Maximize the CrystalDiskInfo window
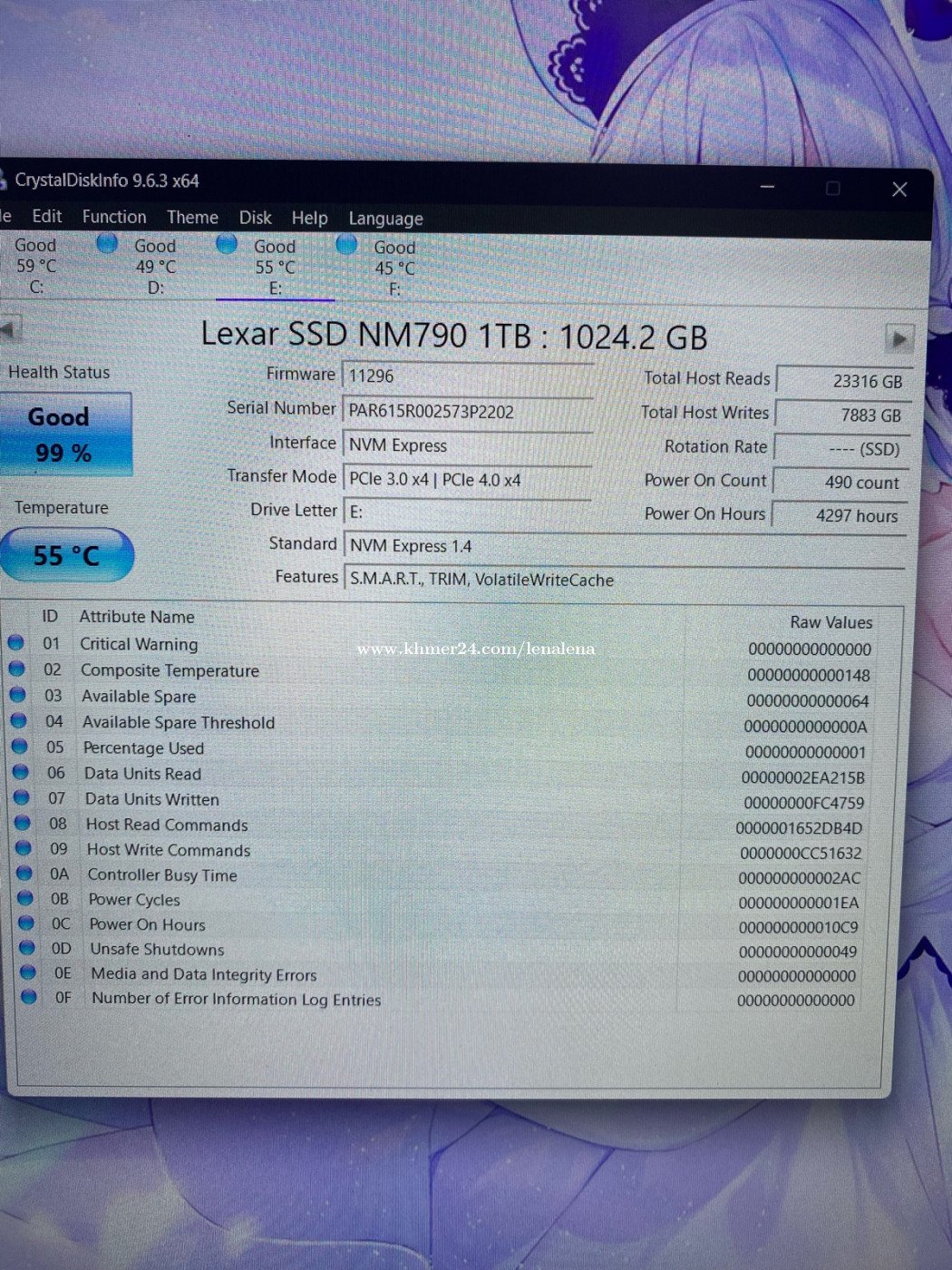The width and height of the screenshot is (952, 1270). click(832, 188)
